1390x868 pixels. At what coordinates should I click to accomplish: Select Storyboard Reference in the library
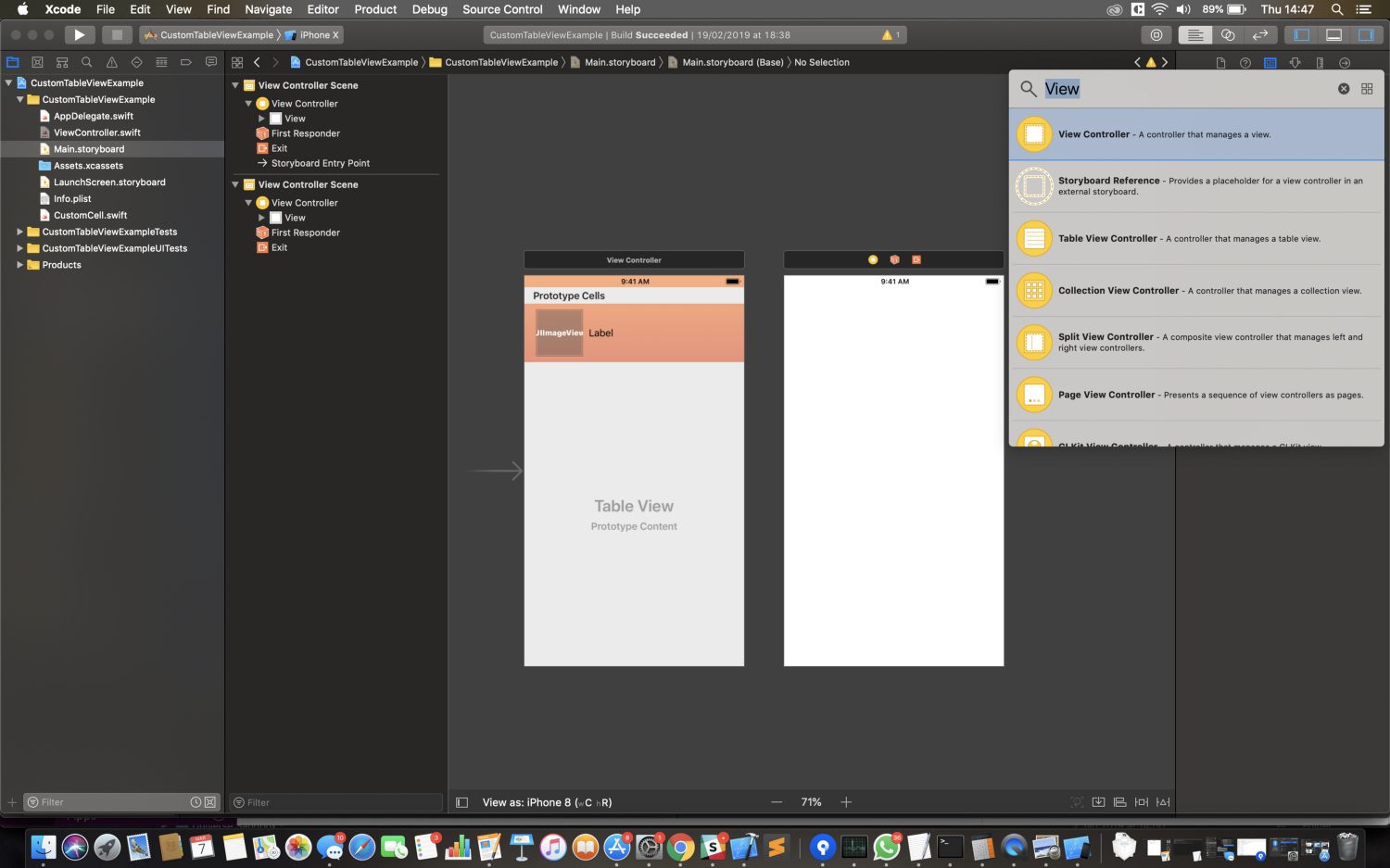tap(1196, 186)
